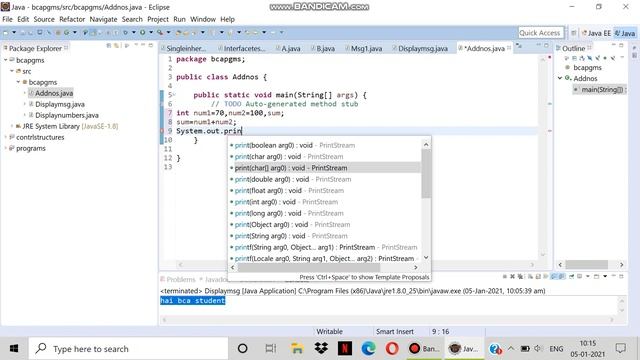Expand the programs project
640x360 pixels.
(6, 148)
